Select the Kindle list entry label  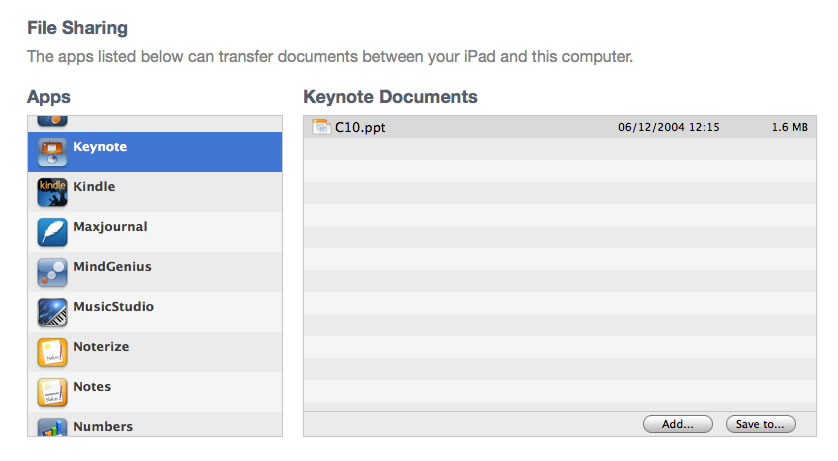click(94, 186)
